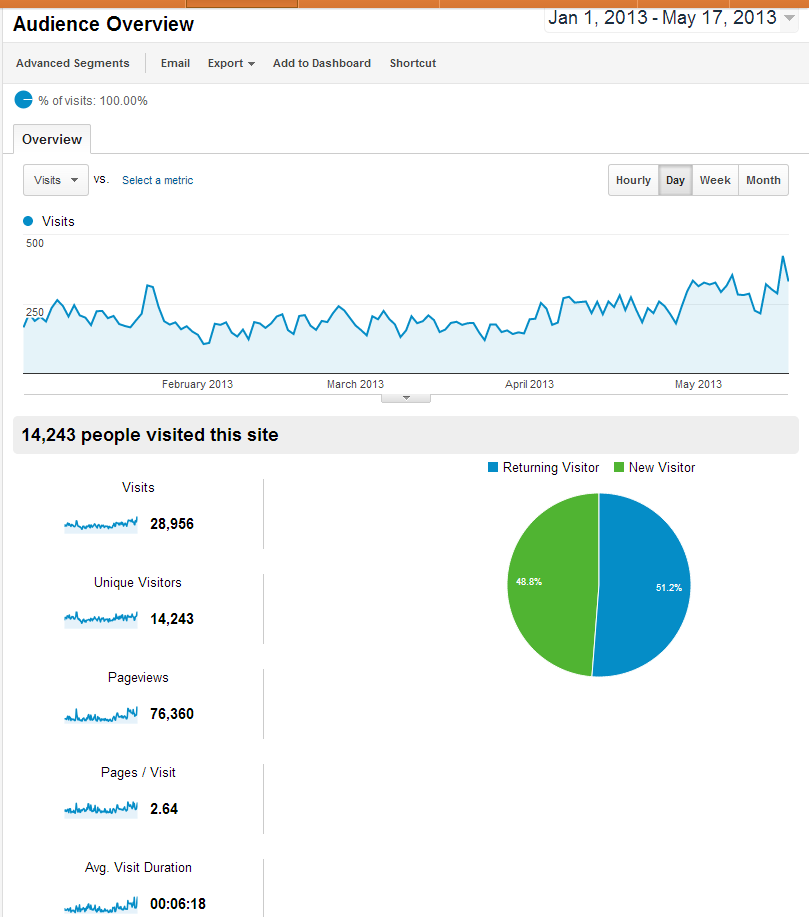Click the Pages / Visit sparkline
The image size is (809, 917).
(100, 807)
